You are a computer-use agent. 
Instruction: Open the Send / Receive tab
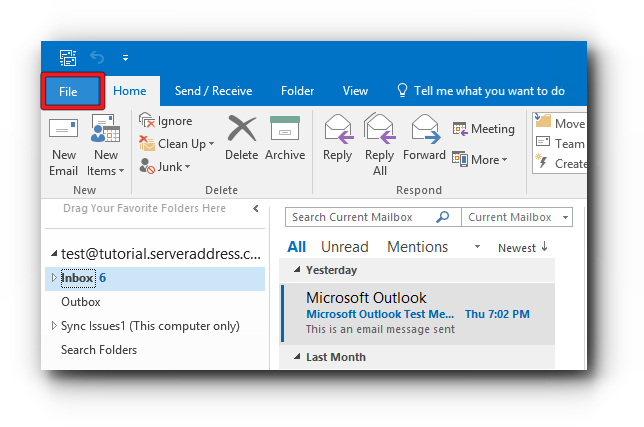(213, 91)
